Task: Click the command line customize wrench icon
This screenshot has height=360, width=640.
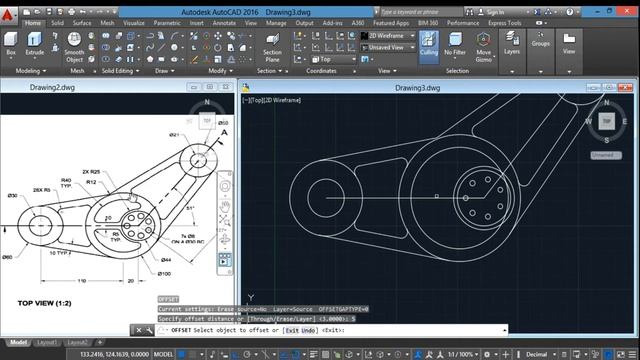Action: (x=149, y=330)
